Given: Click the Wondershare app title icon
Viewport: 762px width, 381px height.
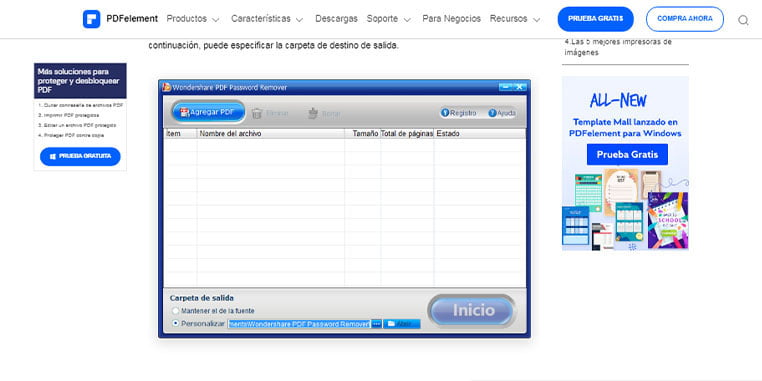Looking at the screenshot, I should 166,87.
